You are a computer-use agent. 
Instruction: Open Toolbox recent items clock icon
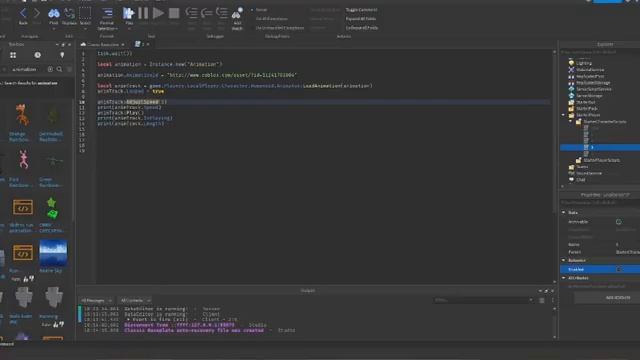(x=38, y=55)
